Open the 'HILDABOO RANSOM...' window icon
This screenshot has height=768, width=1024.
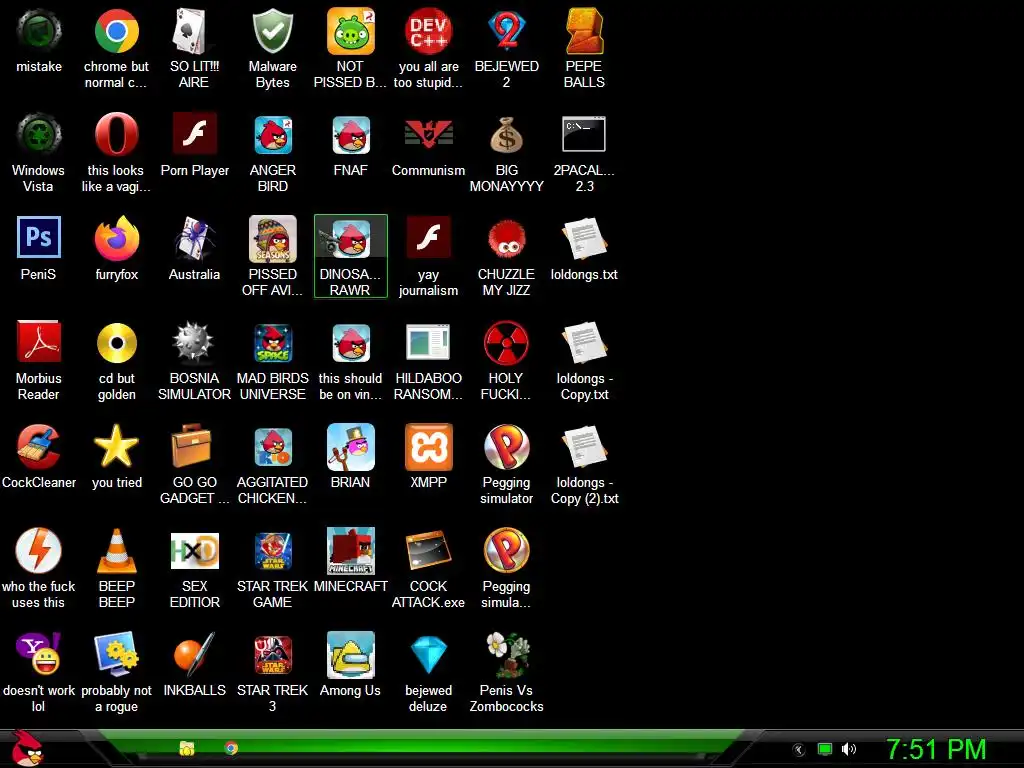[428, 342]
